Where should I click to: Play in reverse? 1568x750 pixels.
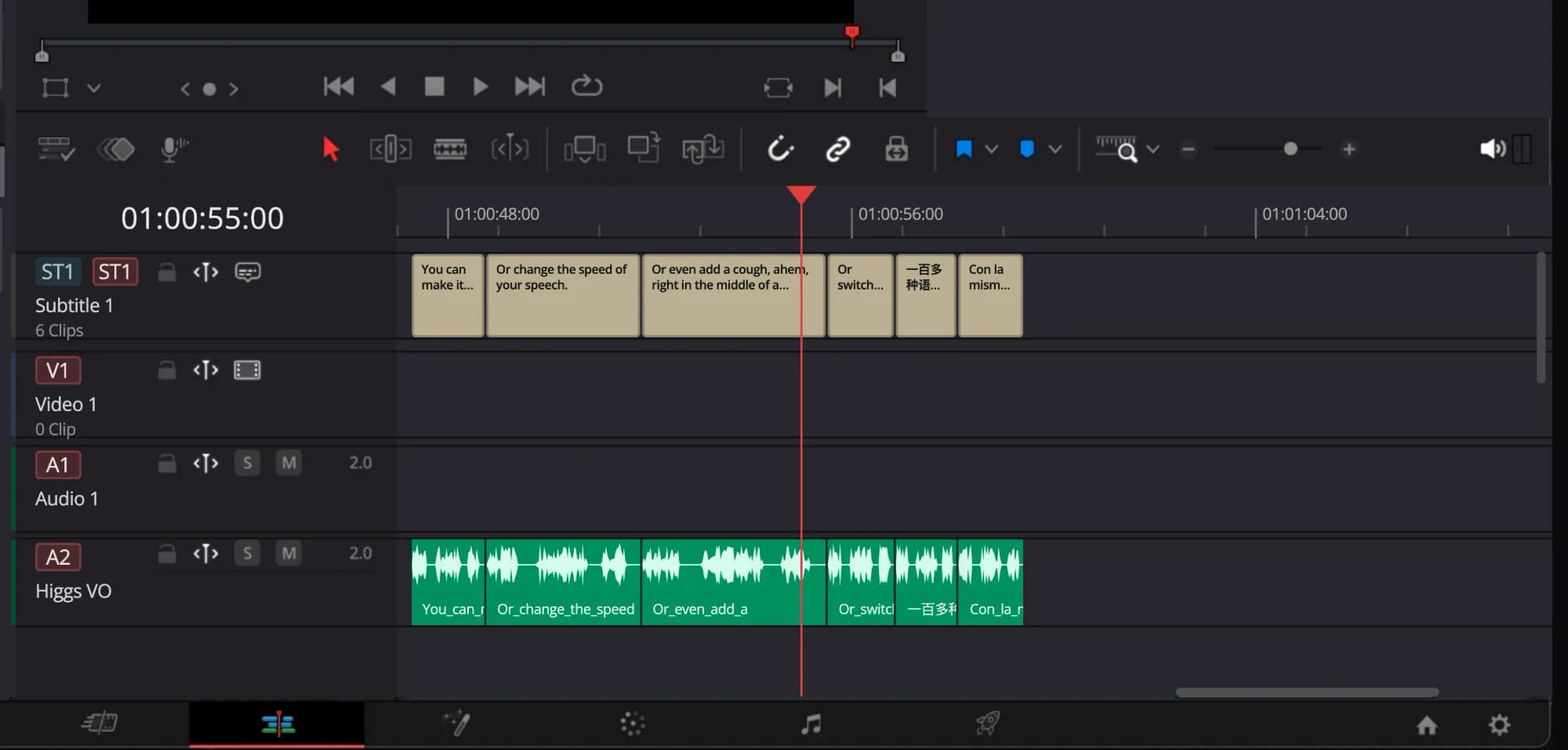coord(387,86)
